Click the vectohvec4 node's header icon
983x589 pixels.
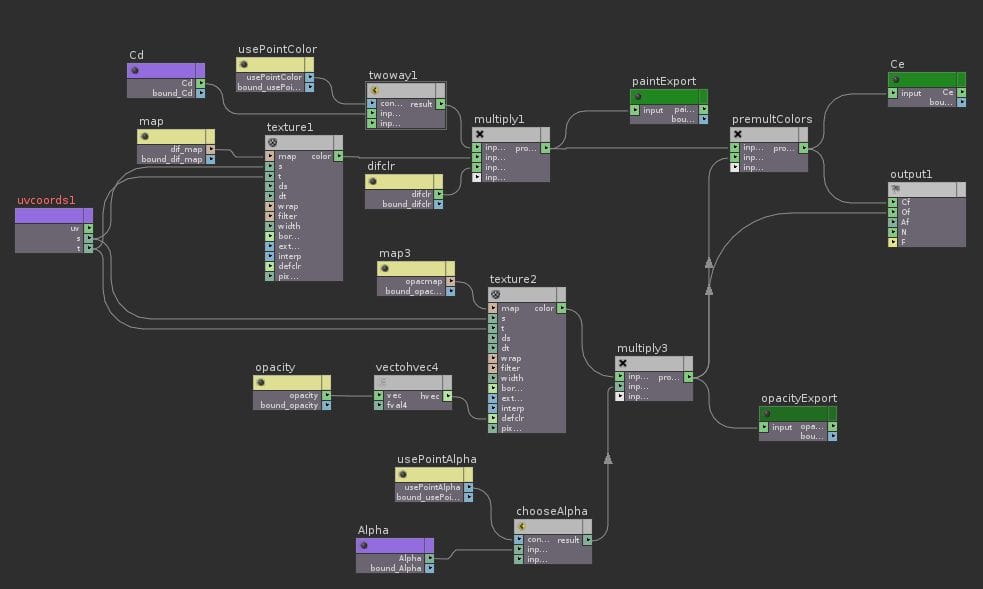click(381, 381)
